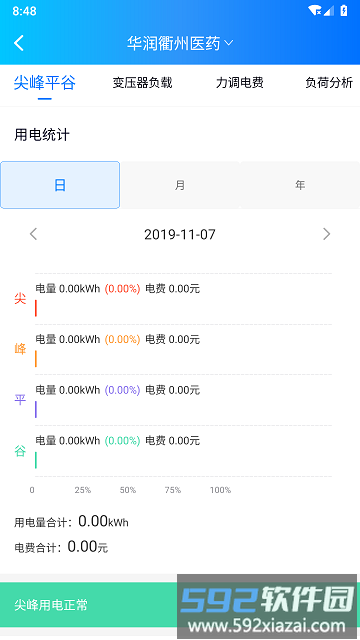Click the 50% axis label
The width and height of the screenshot is (360, 640).
tap(127, 490)
